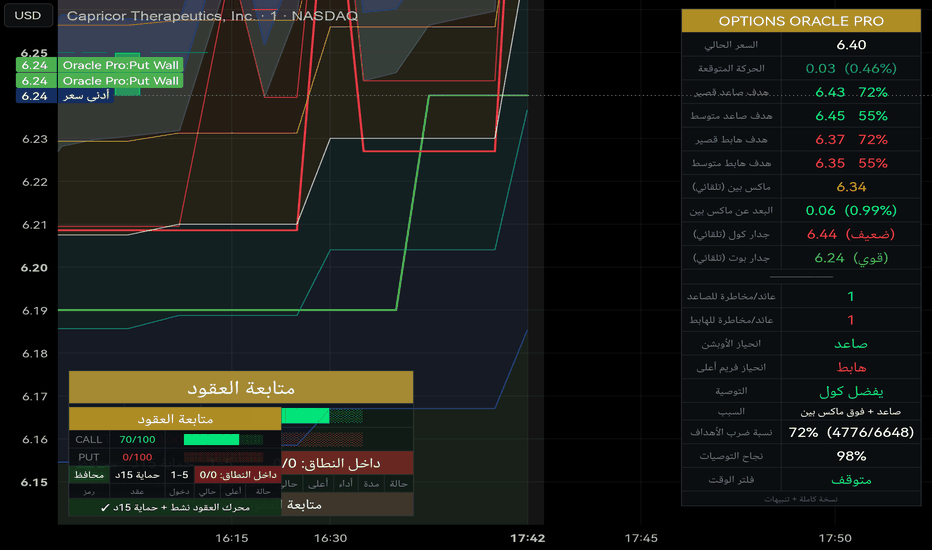This screenshot has width=932, height=550.
Task: Click the 17:45 time axis label
Action: pos(641,538)
